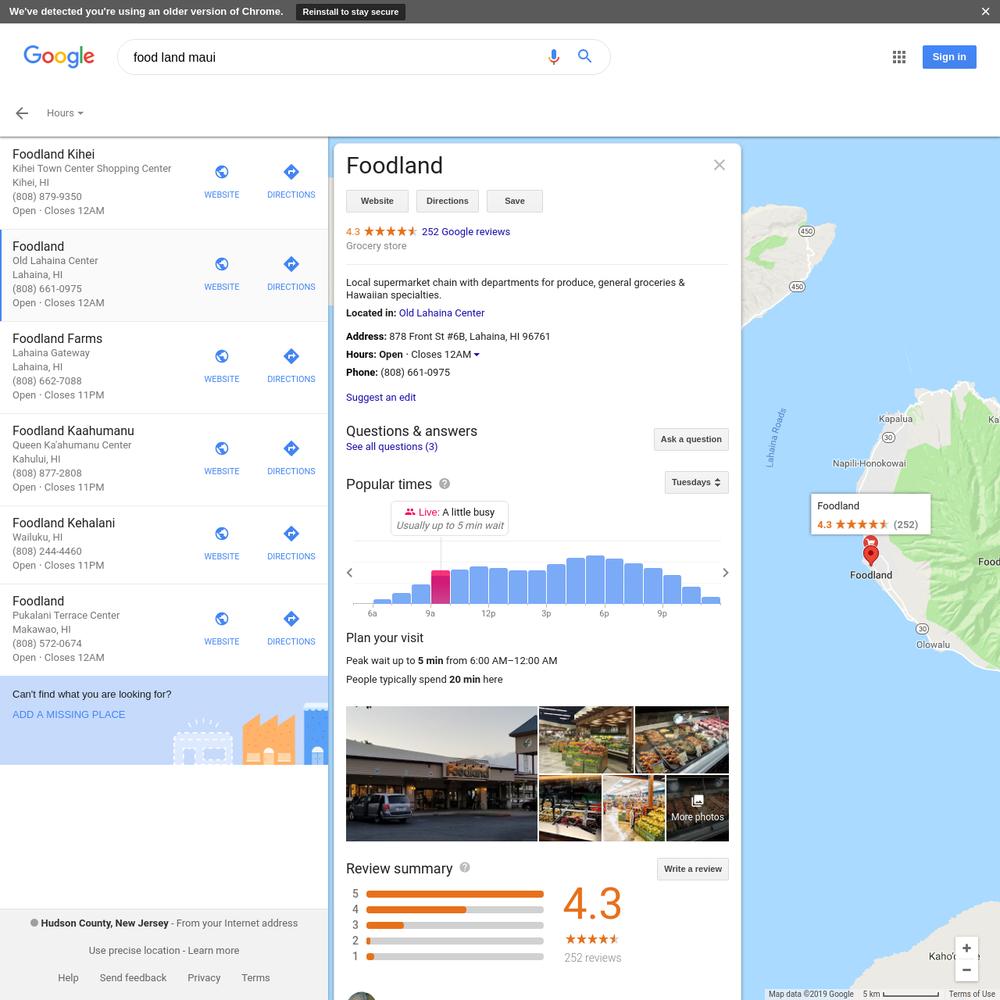1000x1000 pixels.
Task: Open the Old Lahaina Center link
Action: (x=441, y=313)
